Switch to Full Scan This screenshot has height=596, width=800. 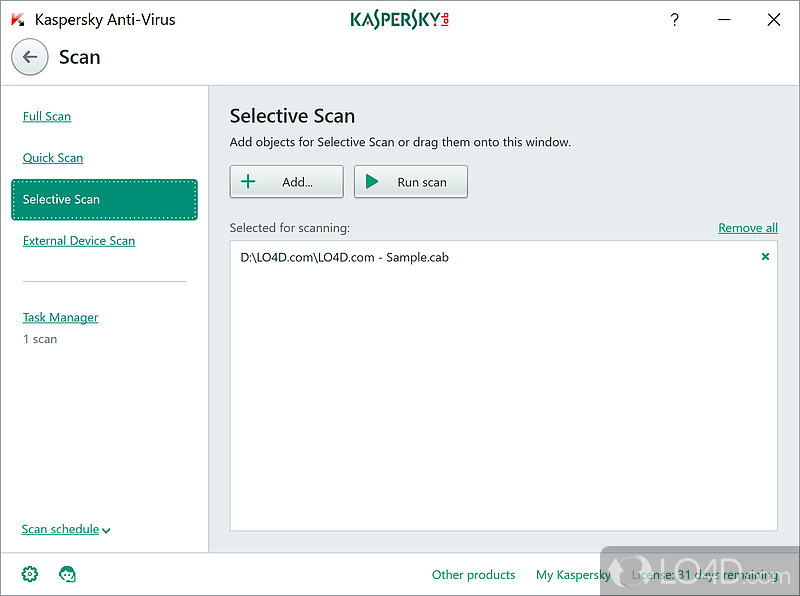click(x=47, y=116)
